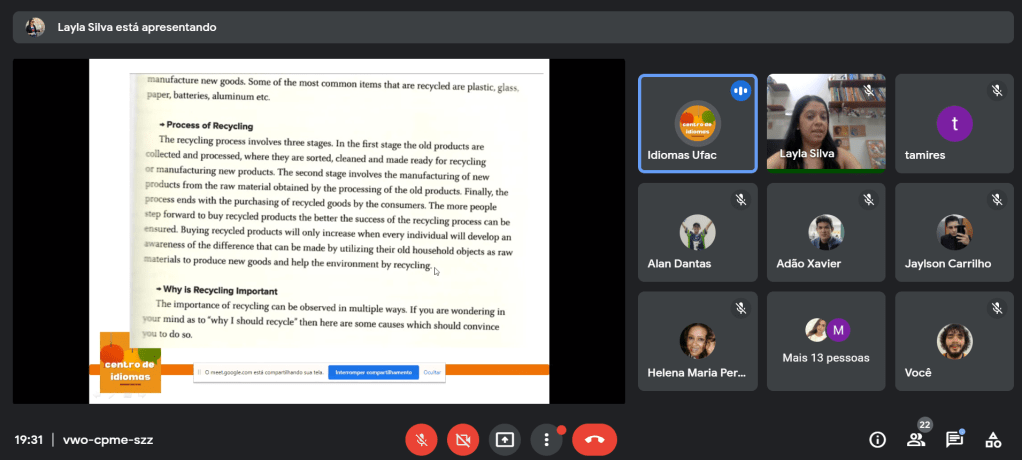1022x460 pixels.
Task: Click the tamires participant tile
Action: [x=953, y=124]
